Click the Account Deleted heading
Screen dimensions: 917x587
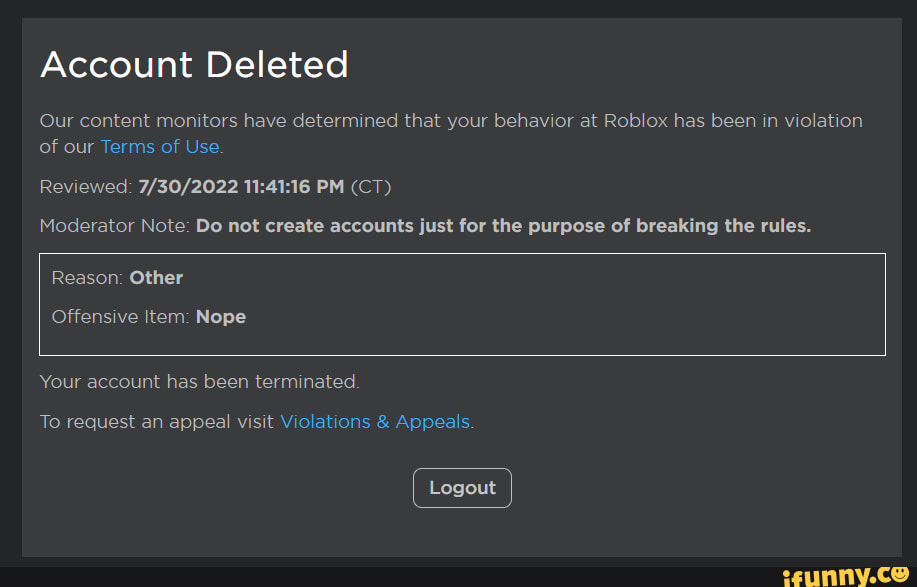coord(194,65)
